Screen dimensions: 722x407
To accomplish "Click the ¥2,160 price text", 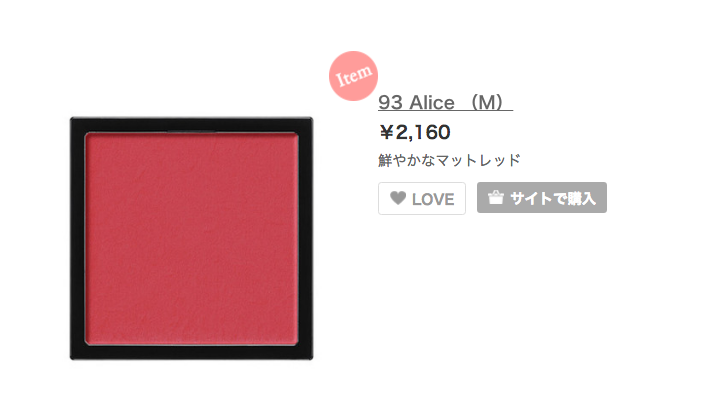I will [414, 133].
